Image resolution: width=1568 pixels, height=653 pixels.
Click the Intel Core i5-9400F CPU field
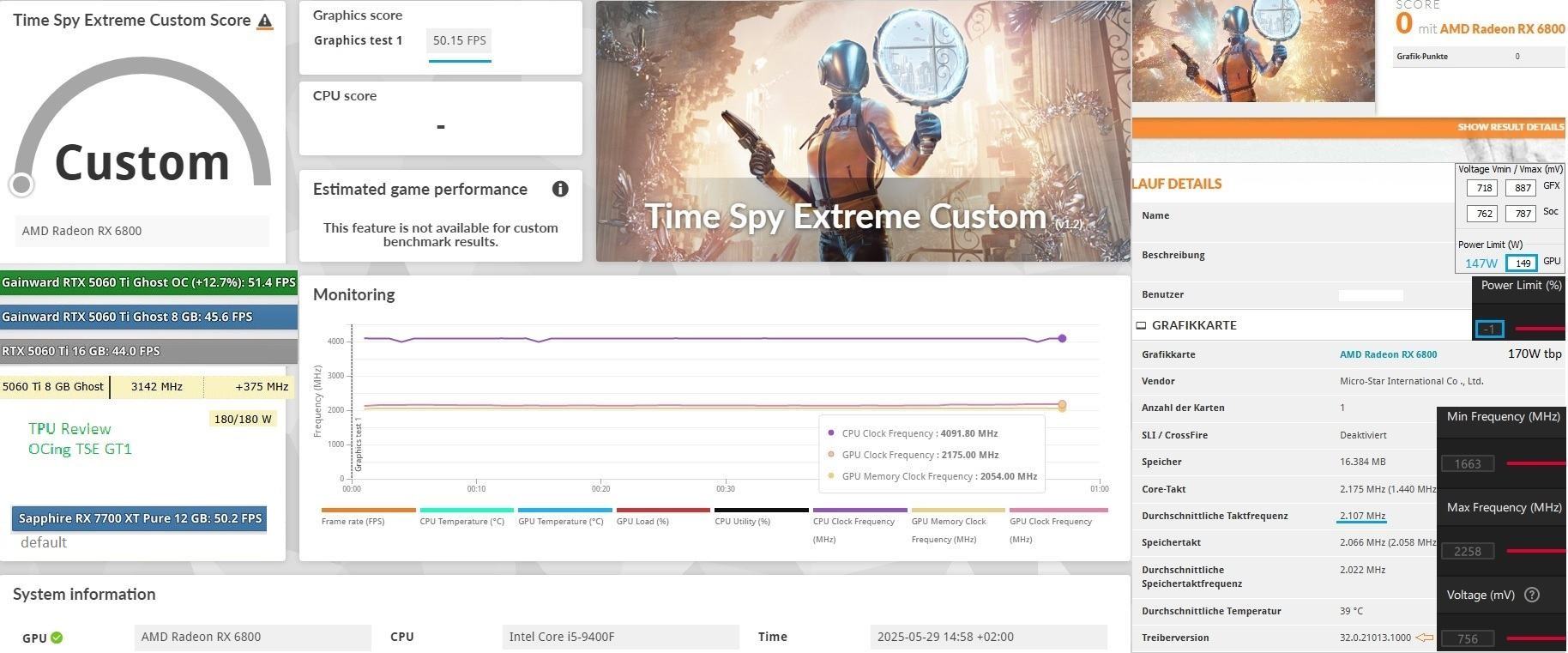pyautogui.click(x=620, y=637)
